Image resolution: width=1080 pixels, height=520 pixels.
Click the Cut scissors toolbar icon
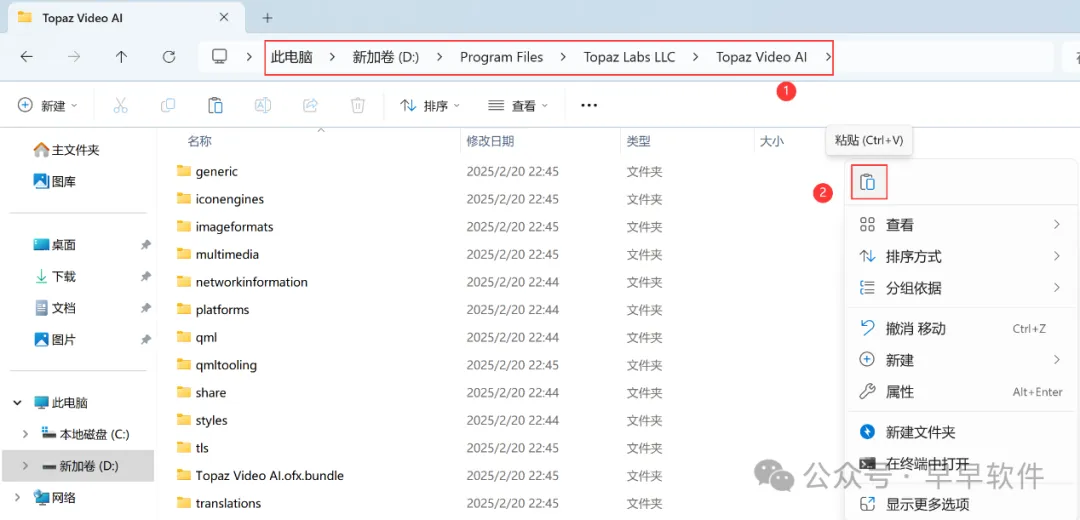click(121, 105)
